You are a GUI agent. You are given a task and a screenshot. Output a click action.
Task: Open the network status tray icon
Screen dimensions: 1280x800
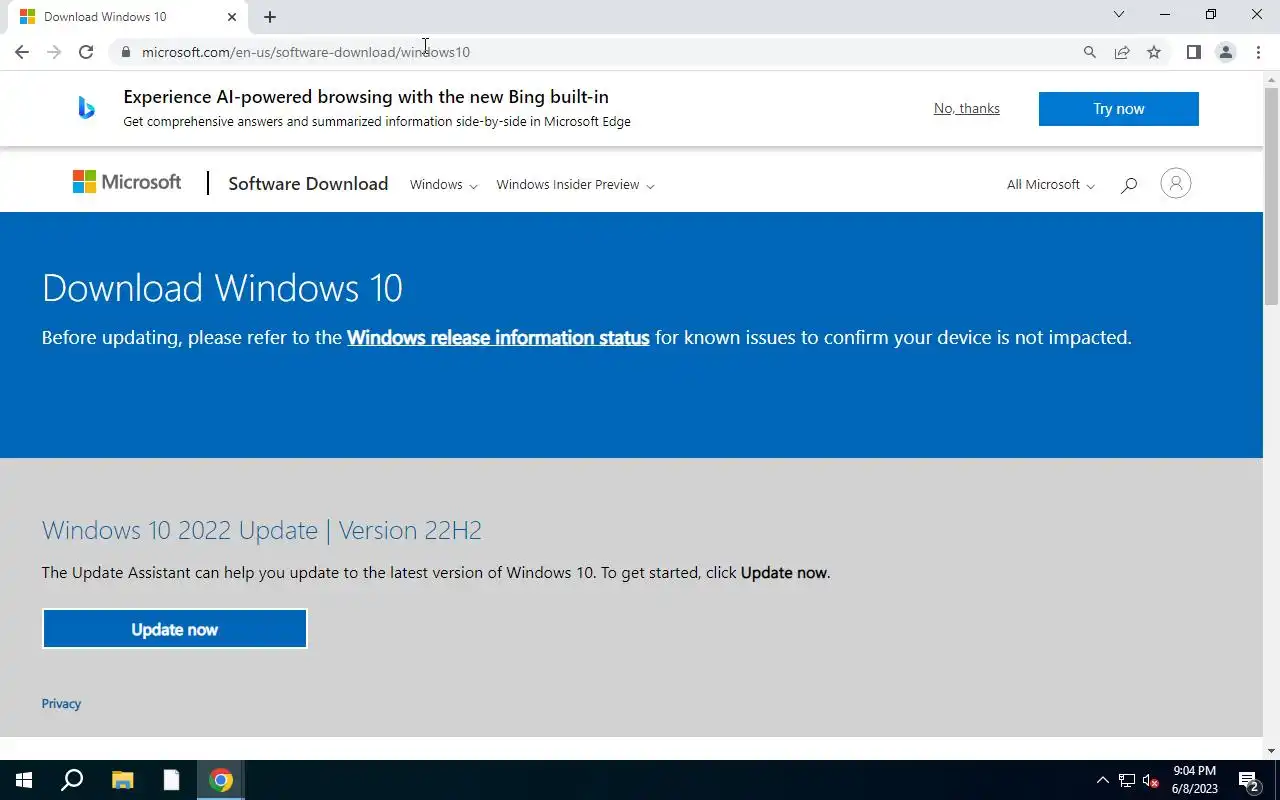pos(1127,780)
